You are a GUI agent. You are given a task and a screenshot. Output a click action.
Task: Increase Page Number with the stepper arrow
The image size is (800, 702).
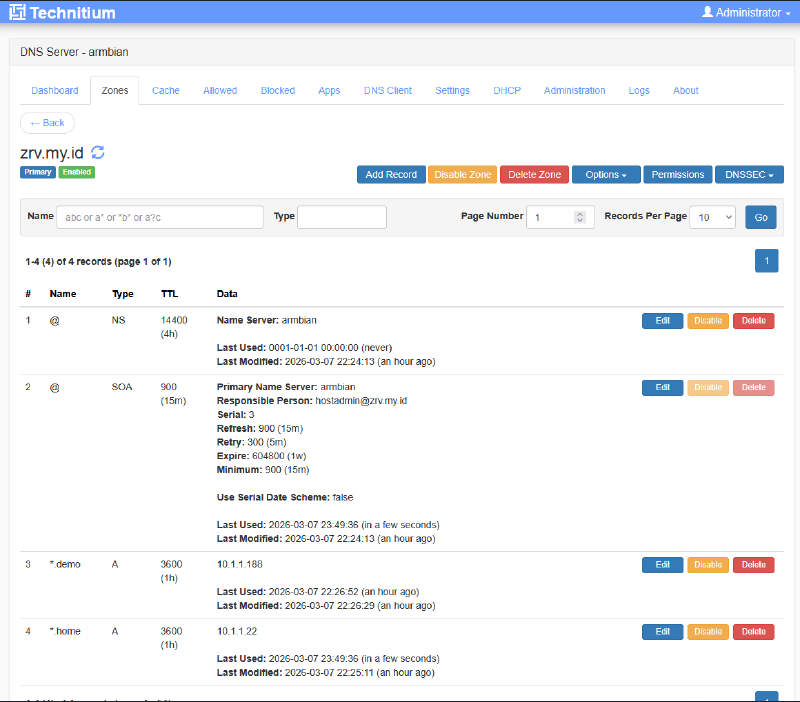[x=580, y=212]
